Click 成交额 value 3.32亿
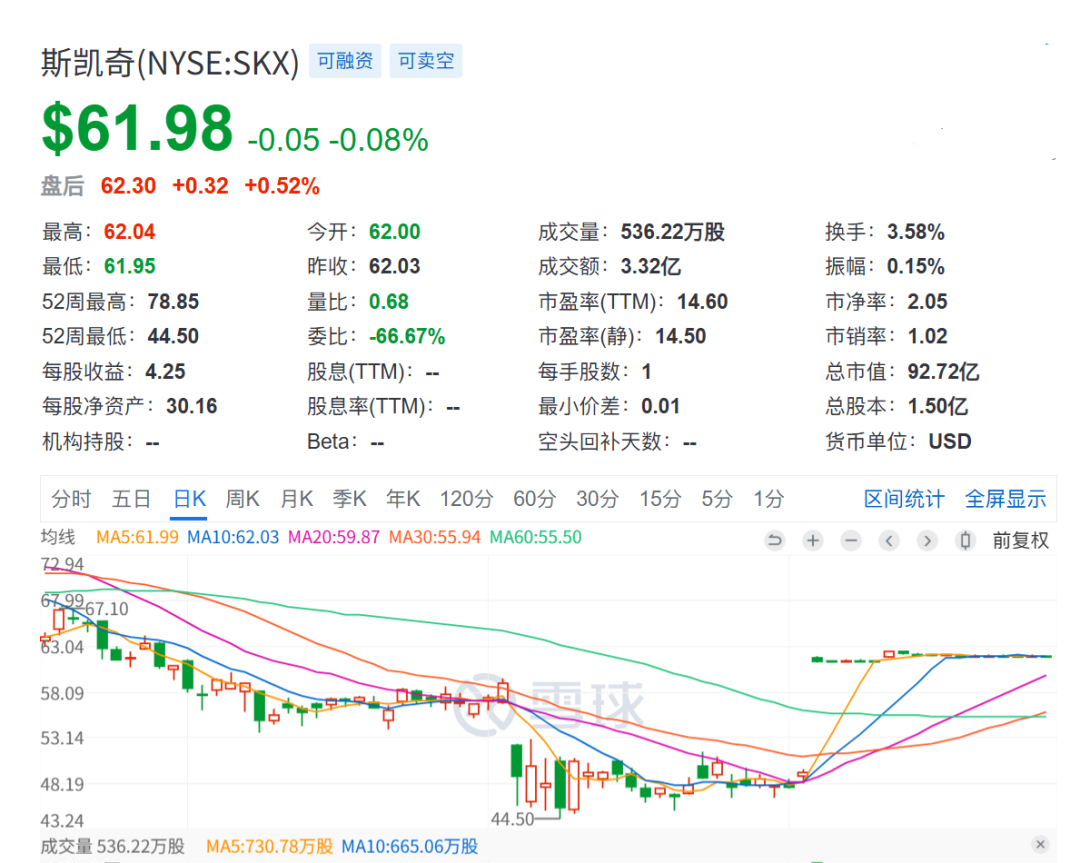The width and height of the screenshot is (1080, 863). click(650, 267)
